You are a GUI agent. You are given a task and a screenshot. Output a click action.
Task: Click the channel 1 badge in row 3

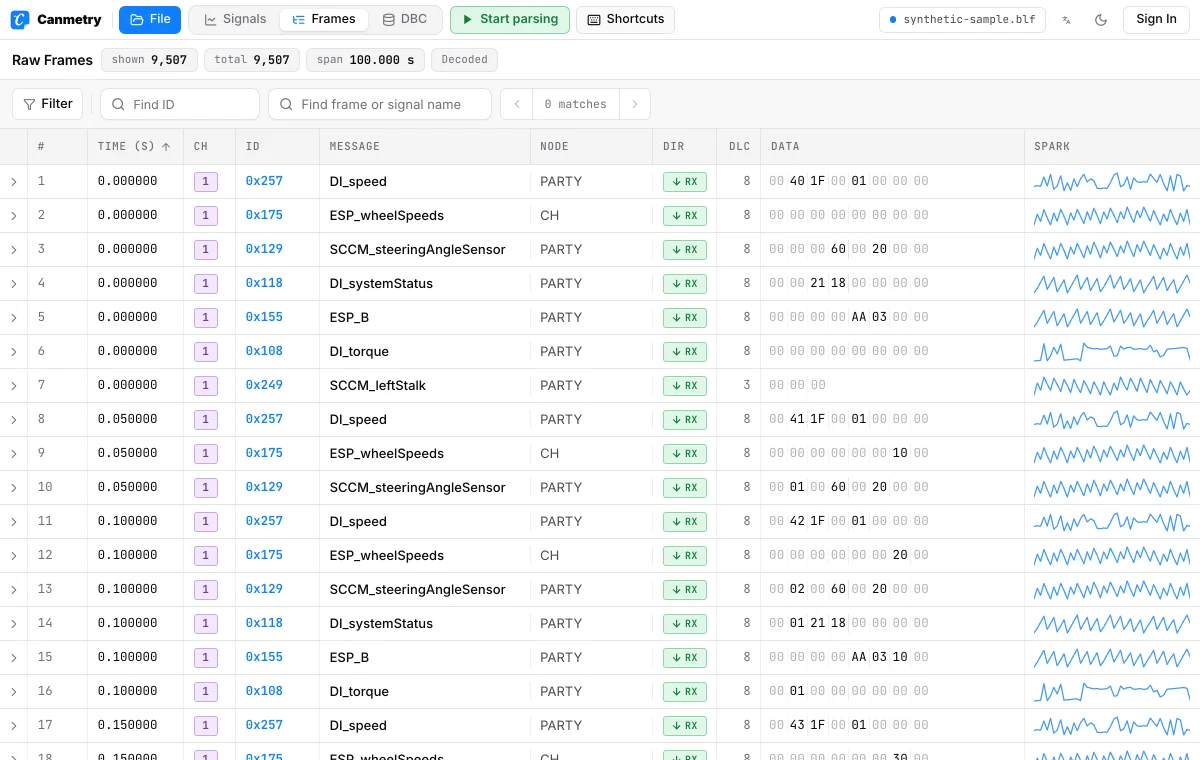(205, 250)
